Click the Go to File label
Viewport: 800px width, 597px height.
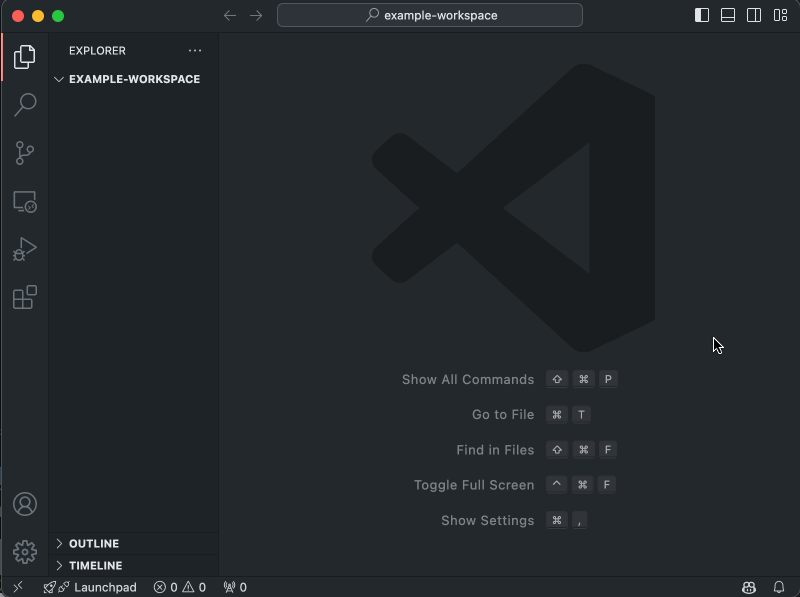pos(503,414)
